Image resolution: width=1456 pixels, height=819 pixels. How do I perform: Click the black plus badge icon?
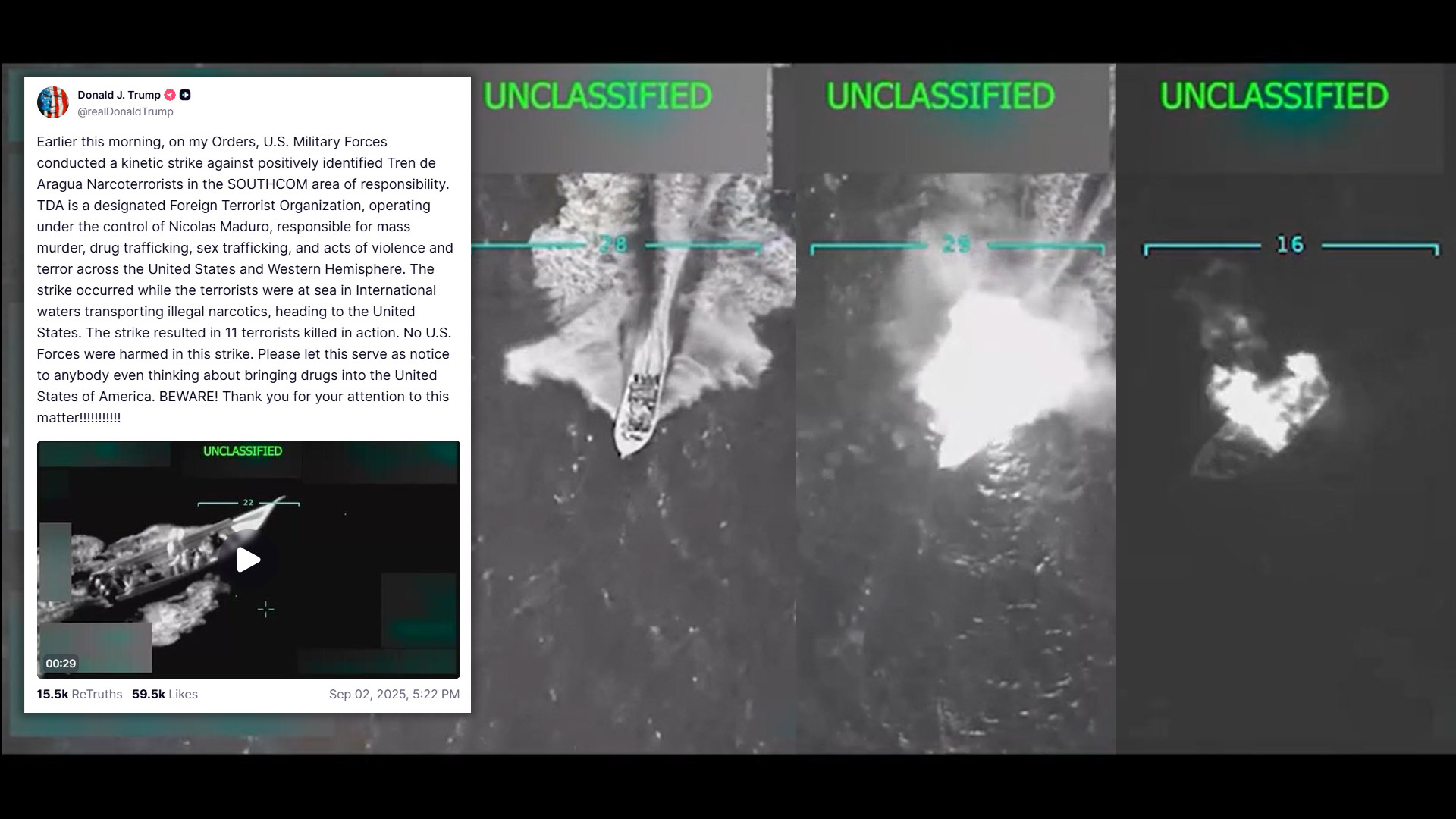point(185,95)
